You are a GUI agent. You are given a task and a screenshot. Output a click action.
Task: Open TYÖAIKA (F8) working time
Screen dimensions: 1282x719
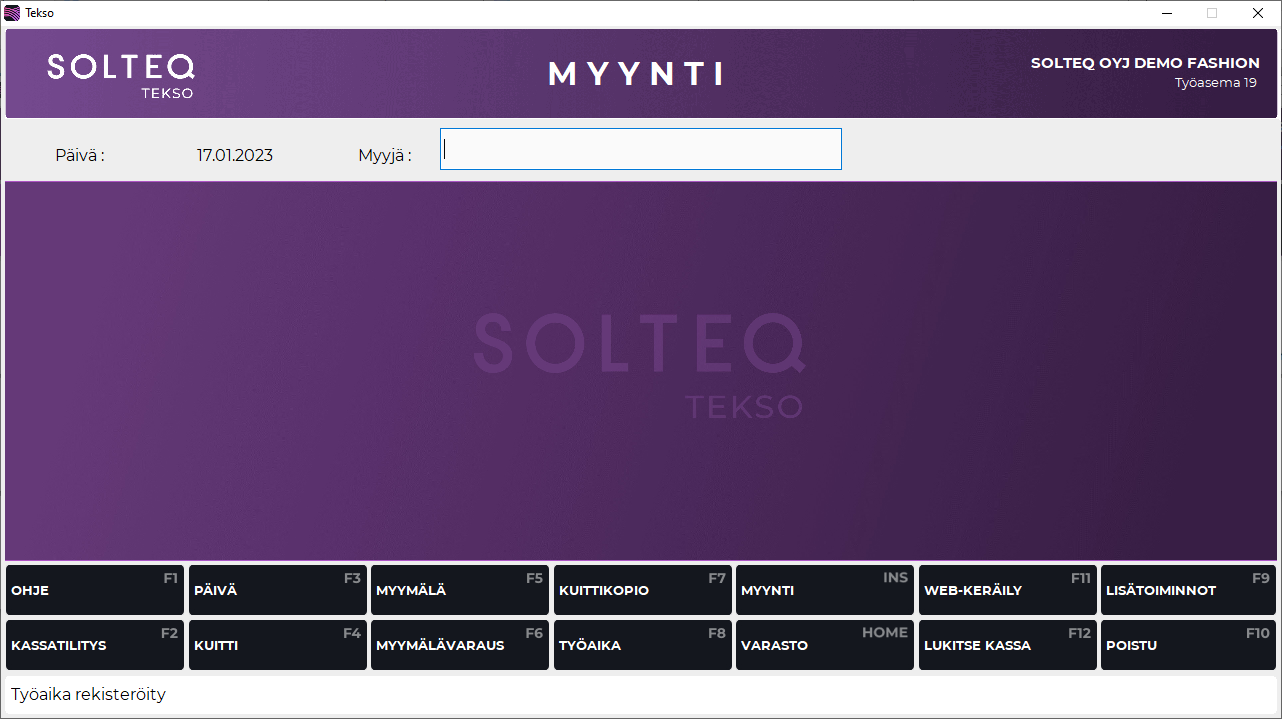coord(642,645)
